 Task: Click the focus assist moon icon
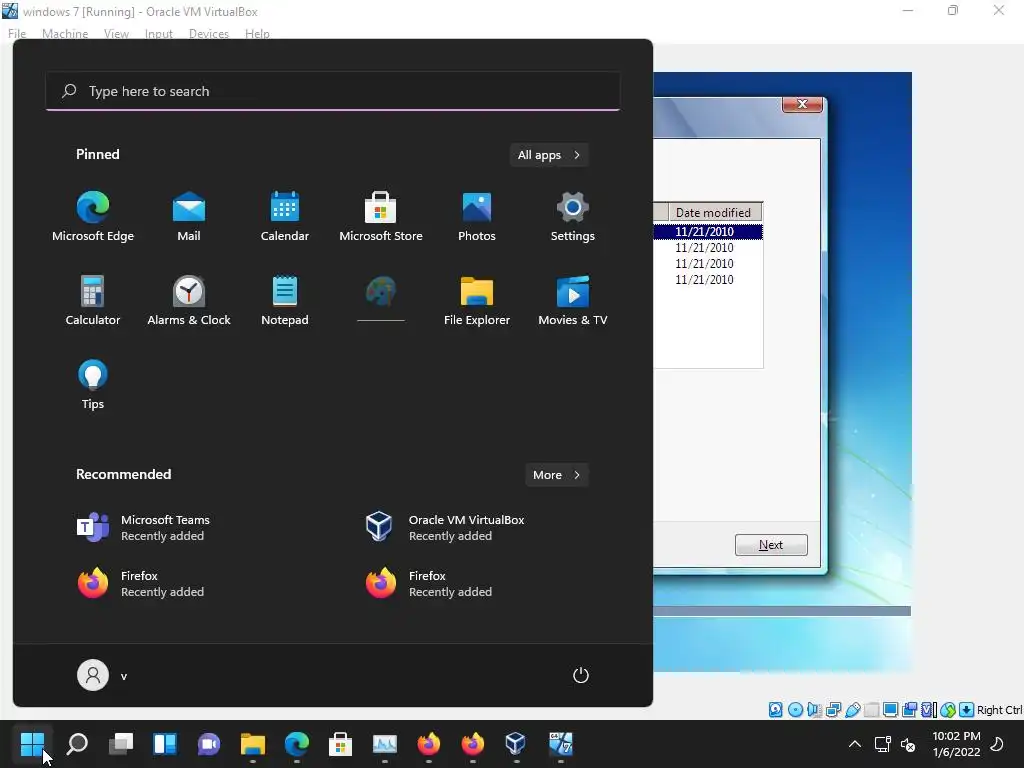[997, 744]
